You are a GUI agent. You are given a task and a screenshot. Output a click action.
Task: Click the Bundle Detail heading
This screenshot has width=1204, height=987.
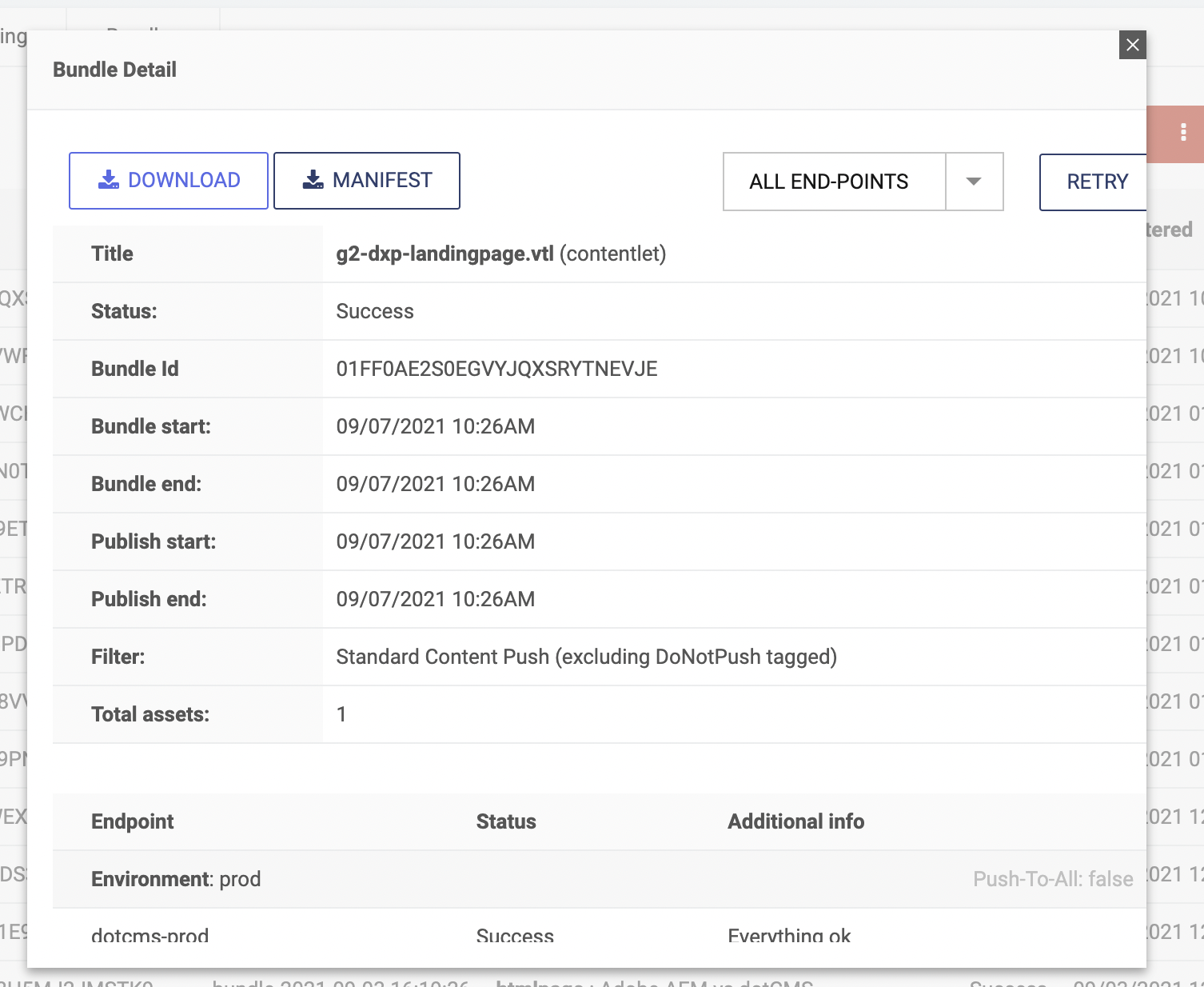click(x=114, y=70)
